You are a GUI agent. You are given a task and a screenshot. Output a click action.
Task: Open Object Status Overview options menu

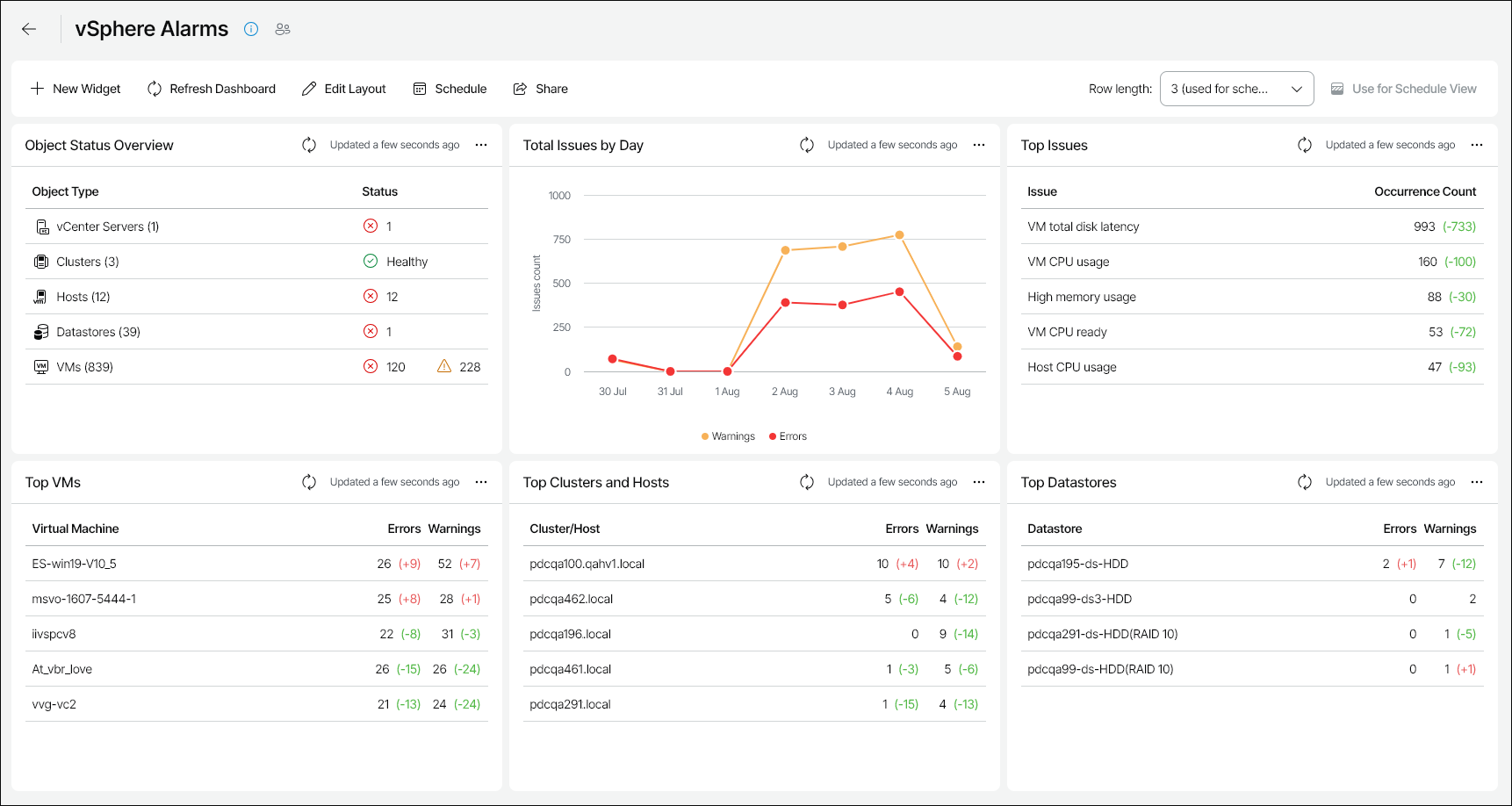481,145
